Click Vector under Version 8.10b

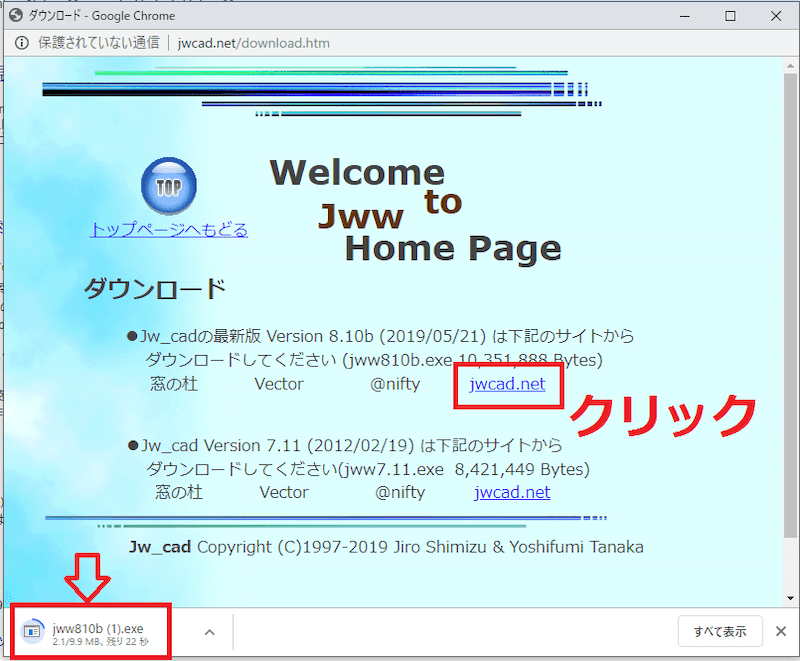(279, 384)
